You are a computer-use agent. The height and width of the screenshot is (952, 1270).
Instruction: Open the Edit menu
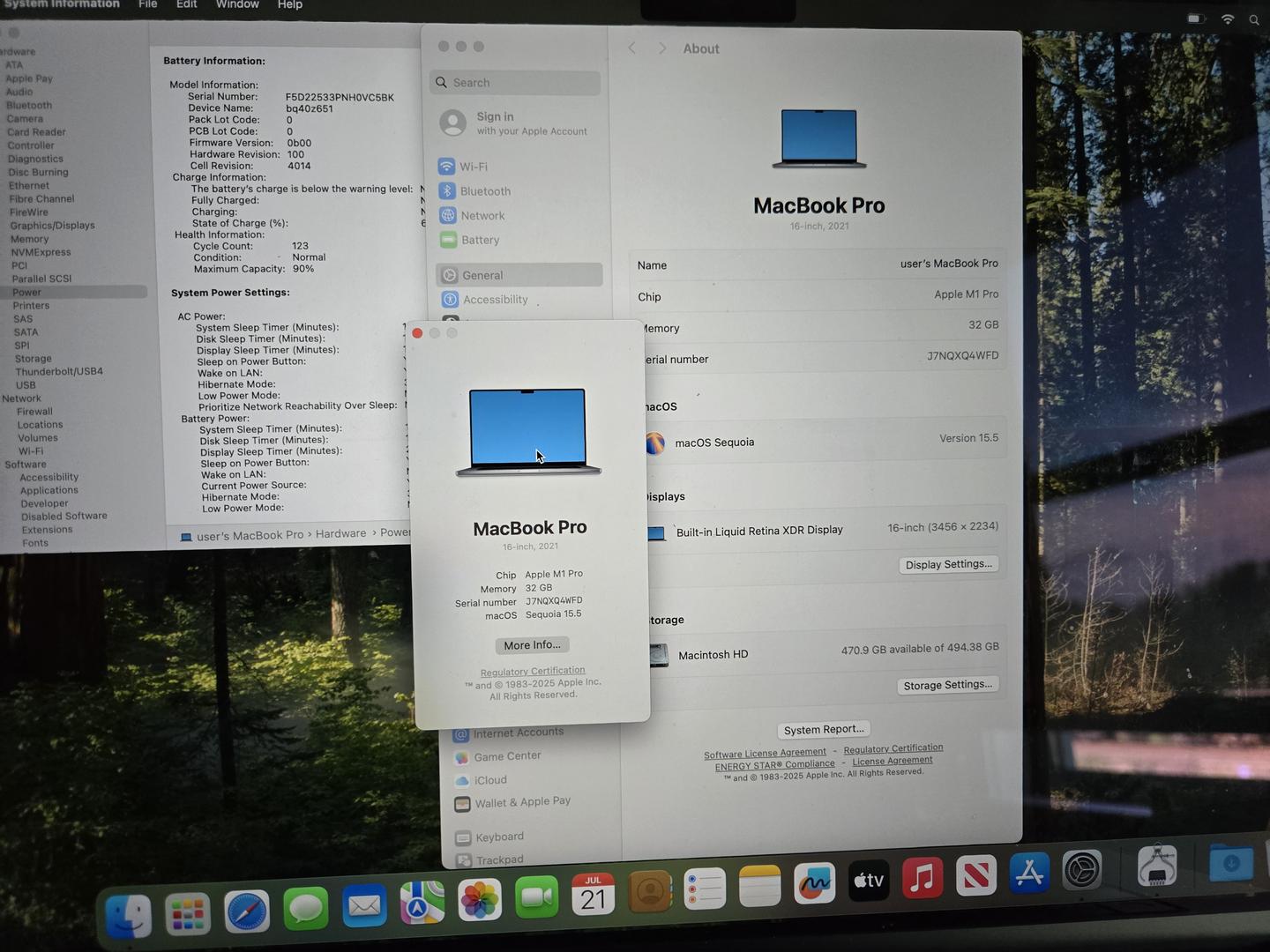click(x=187, y=4)
